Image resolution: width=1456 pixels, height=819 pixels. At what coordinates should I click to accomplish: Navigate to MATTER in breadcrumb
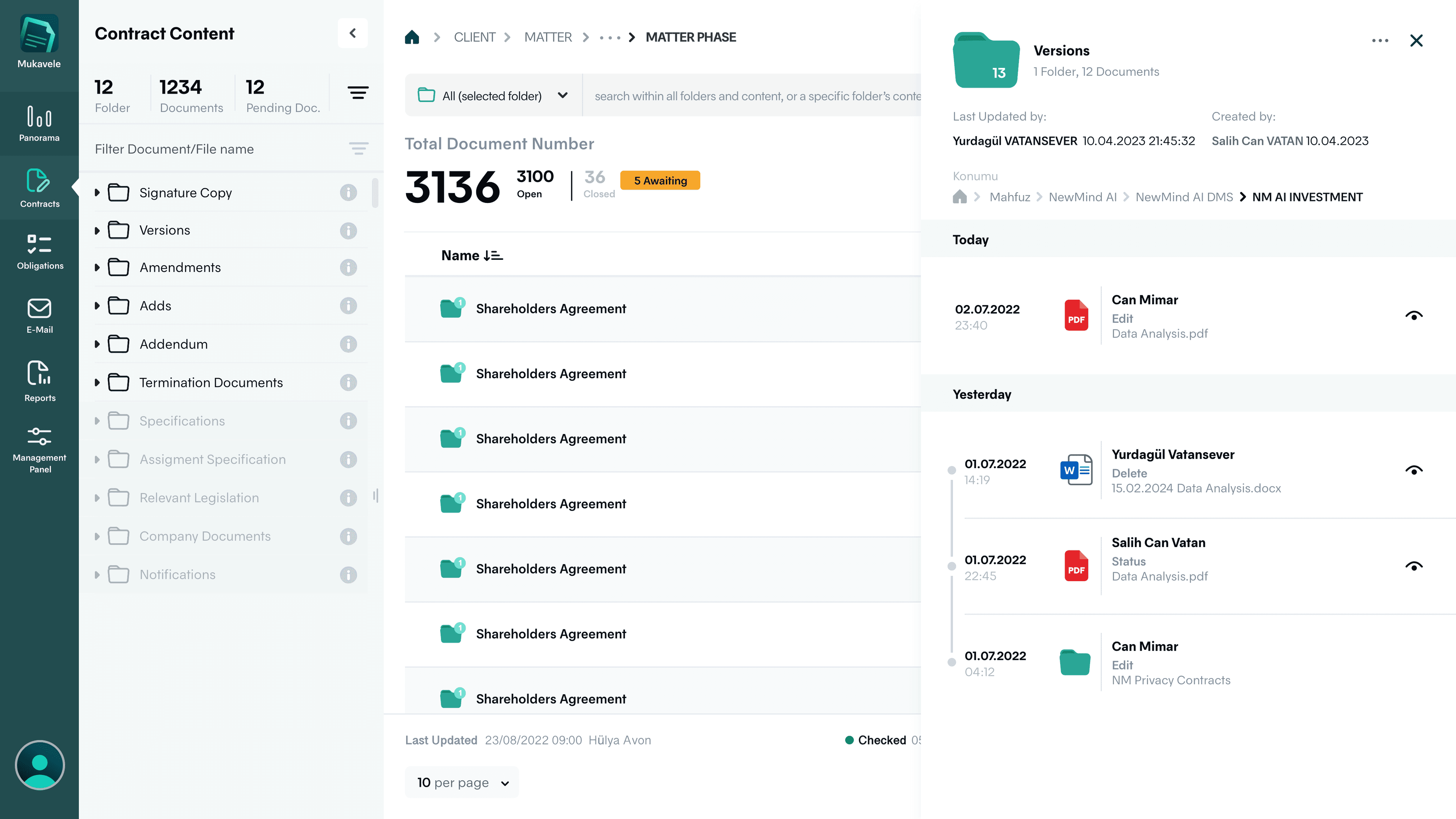[x=548, y=37]
